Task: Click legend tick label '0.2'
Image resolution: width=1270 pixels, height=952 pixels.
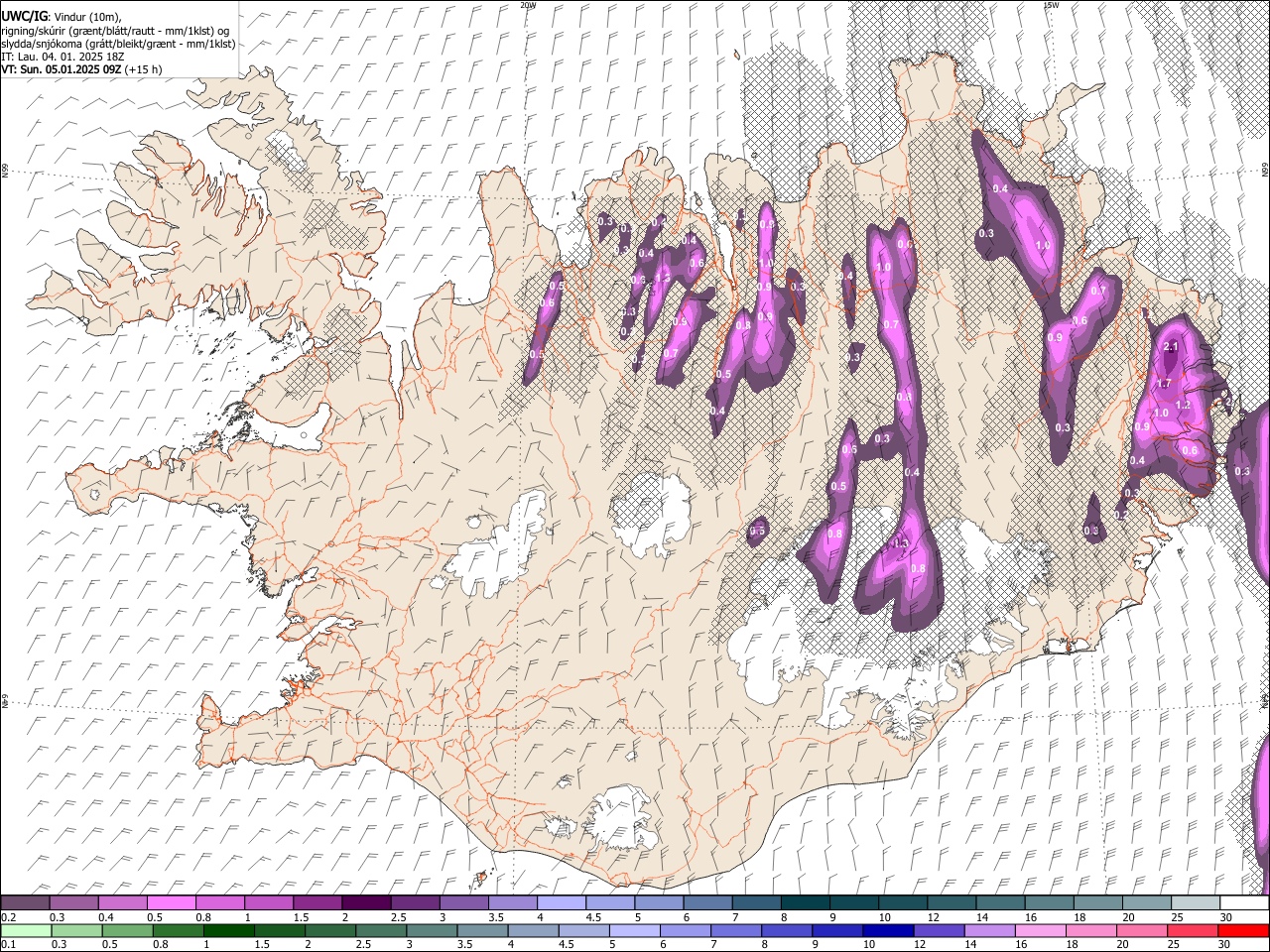Action: tap(7, 917)
